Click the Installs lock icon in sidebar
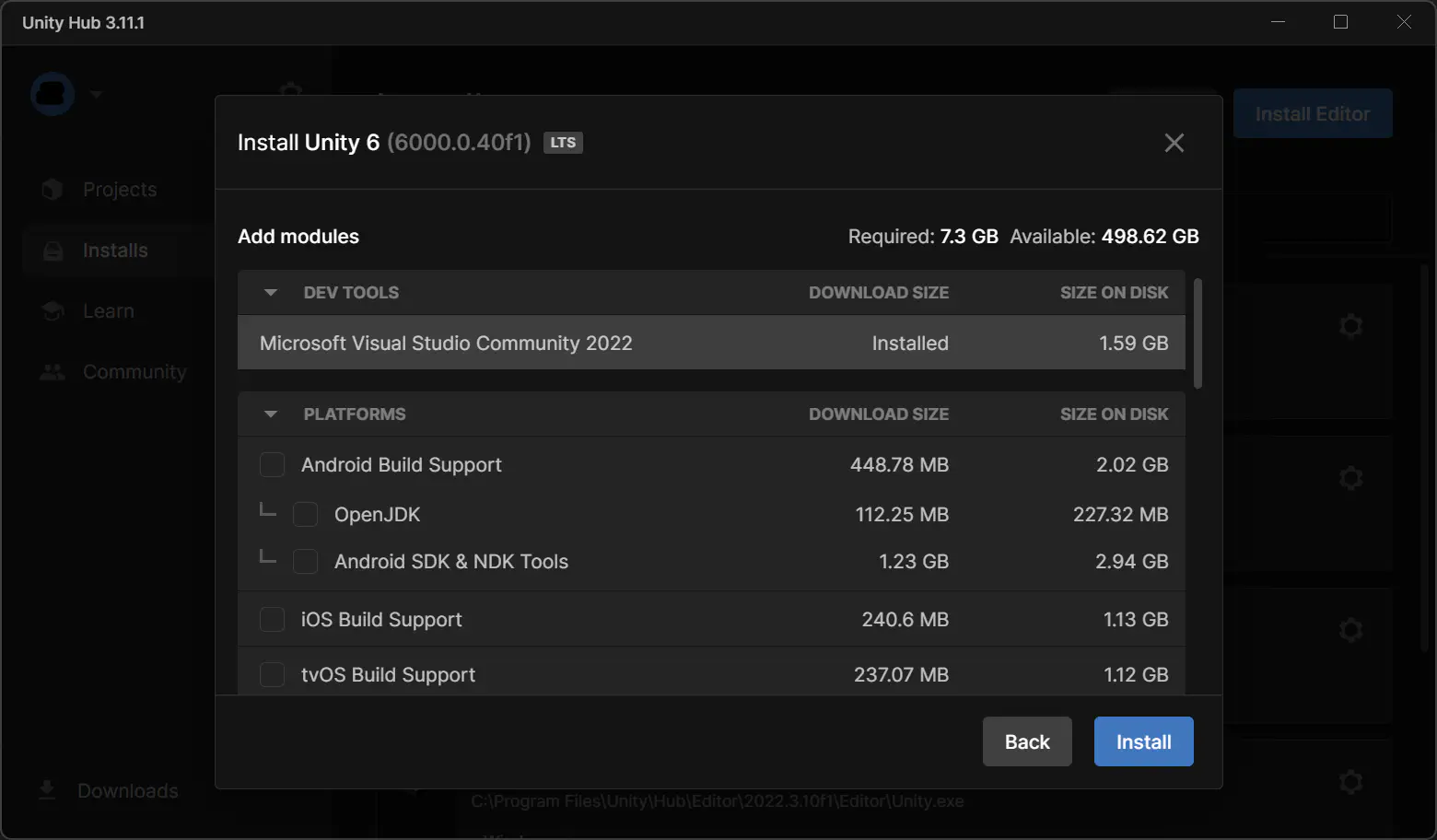1437x840 pixels. (x=53, y=251)
